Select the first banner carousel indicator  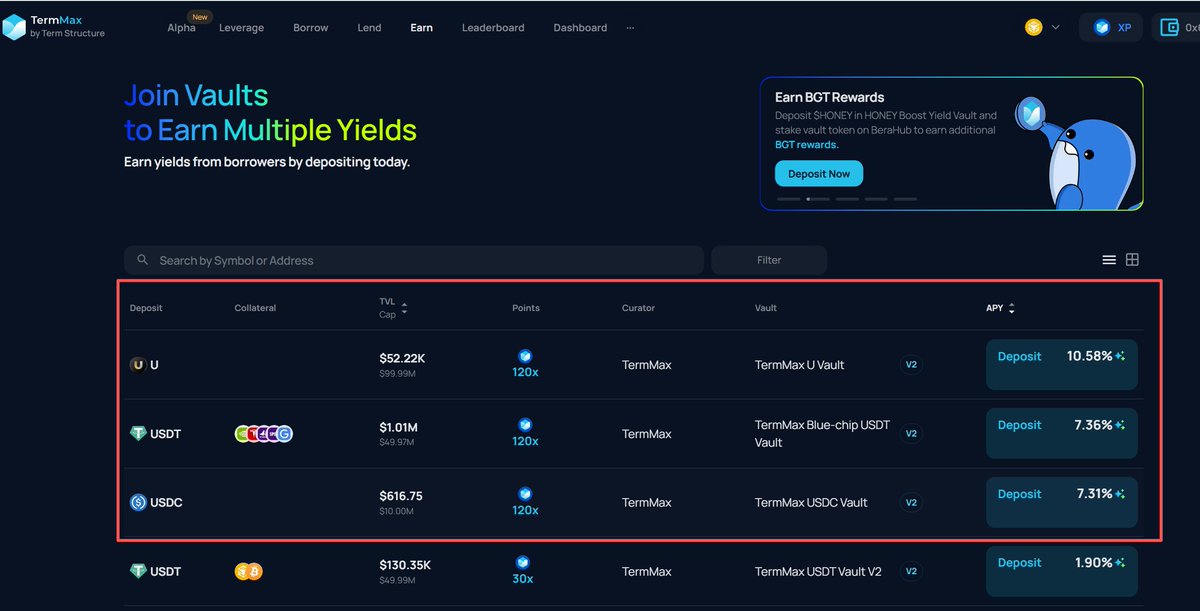tap(789, 199)
